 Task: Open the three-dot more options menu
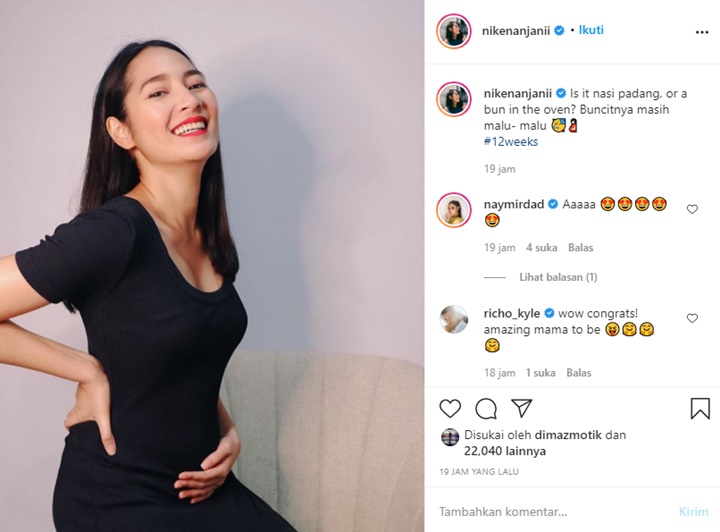coord(702,32)
